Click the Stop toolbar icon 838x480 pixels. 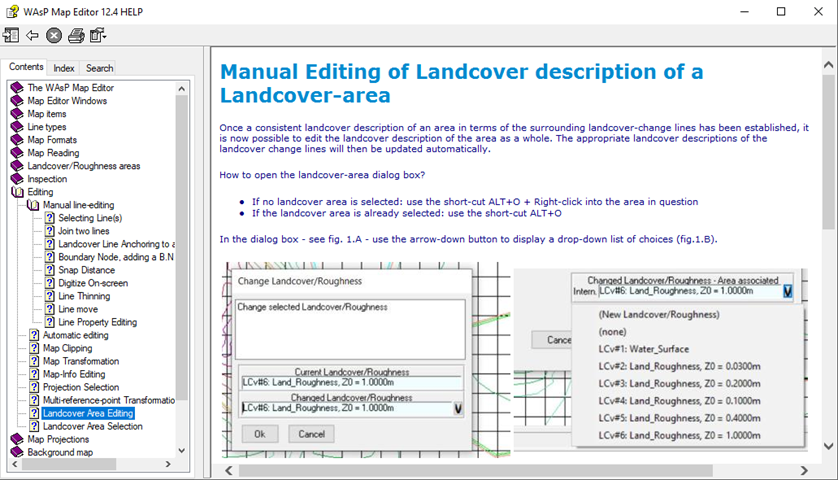54,36
